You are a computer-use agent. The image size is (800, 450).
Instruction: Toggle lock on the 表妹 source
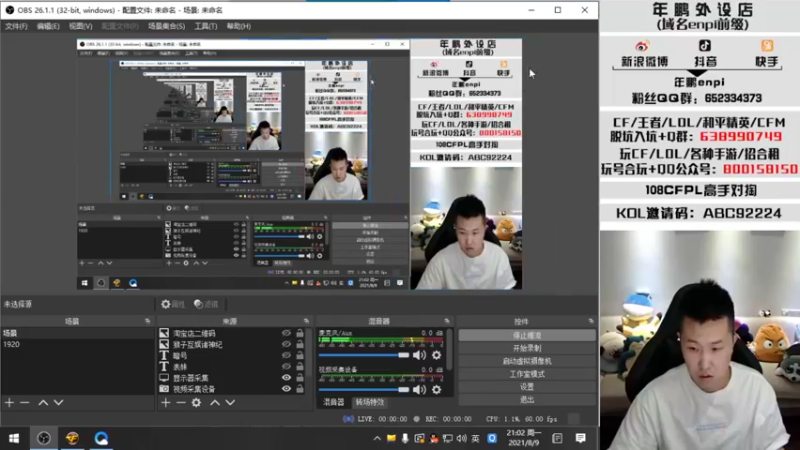click(300, 367)
